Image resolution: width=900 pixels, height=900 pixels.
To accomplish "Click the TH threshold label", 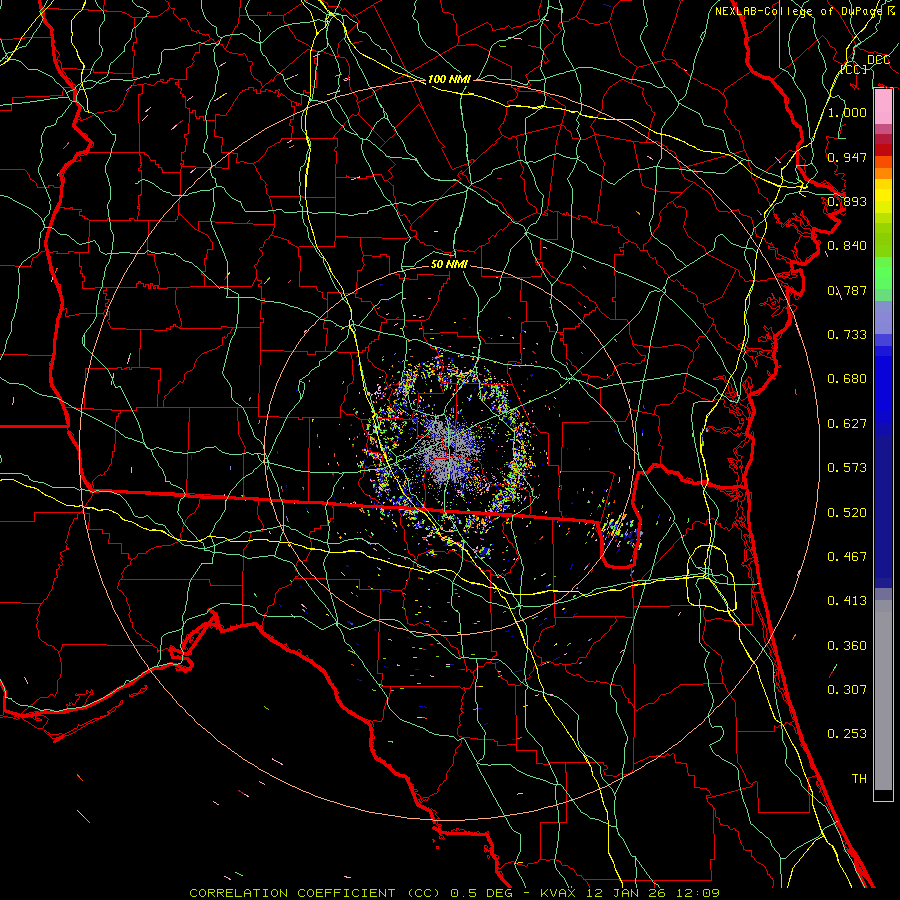I will click(859, 779).
